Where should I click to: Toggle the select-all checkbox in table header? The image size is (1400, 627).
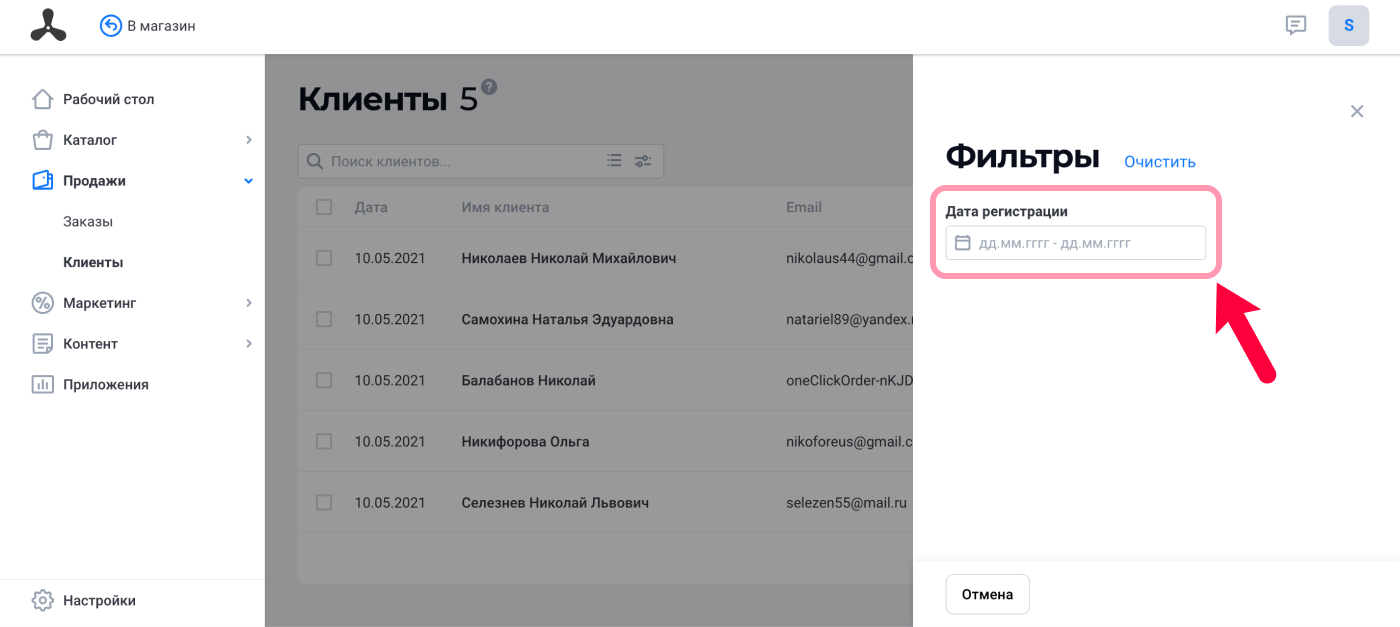tap(324, 207)
